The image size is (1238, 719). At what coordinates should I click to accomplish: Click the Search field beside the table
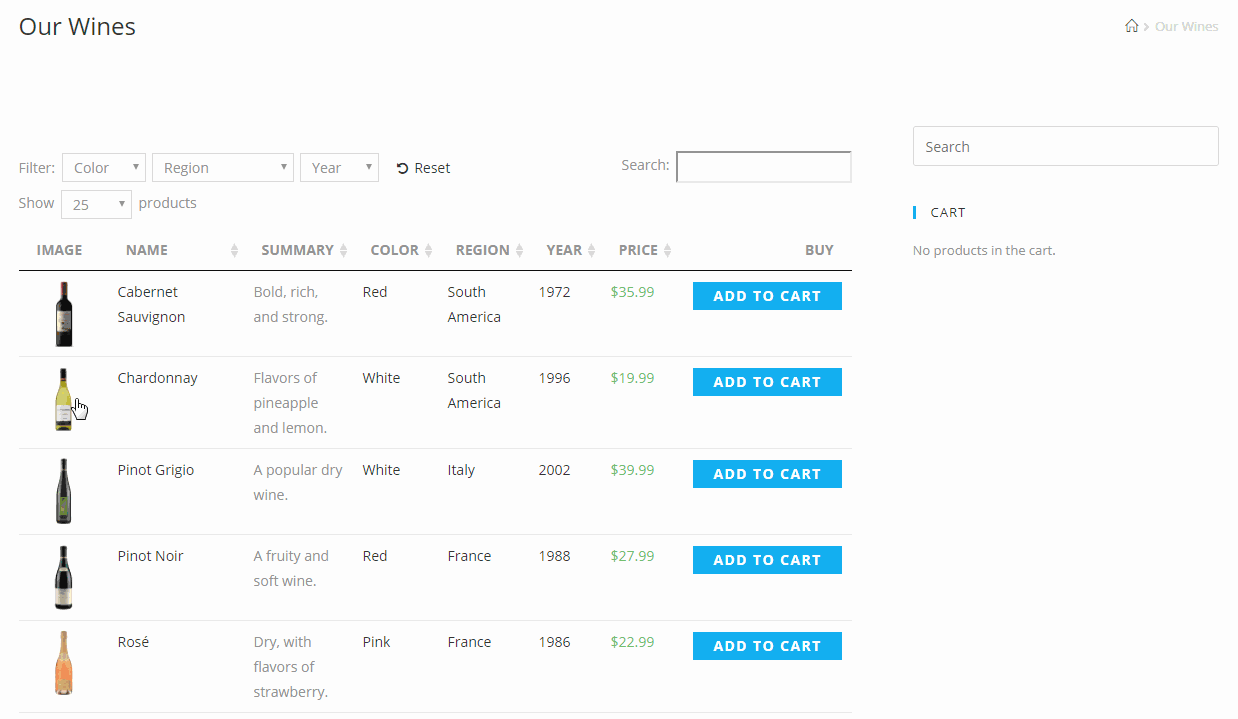point(763,166)
